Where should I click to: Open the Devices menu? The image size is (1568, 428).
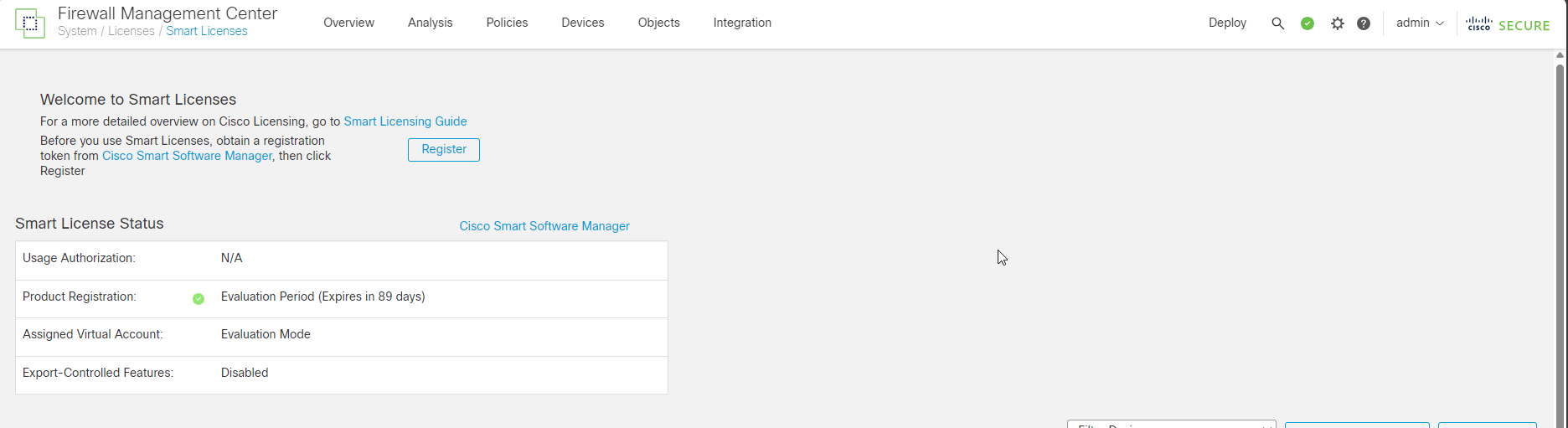pos(582,23)
